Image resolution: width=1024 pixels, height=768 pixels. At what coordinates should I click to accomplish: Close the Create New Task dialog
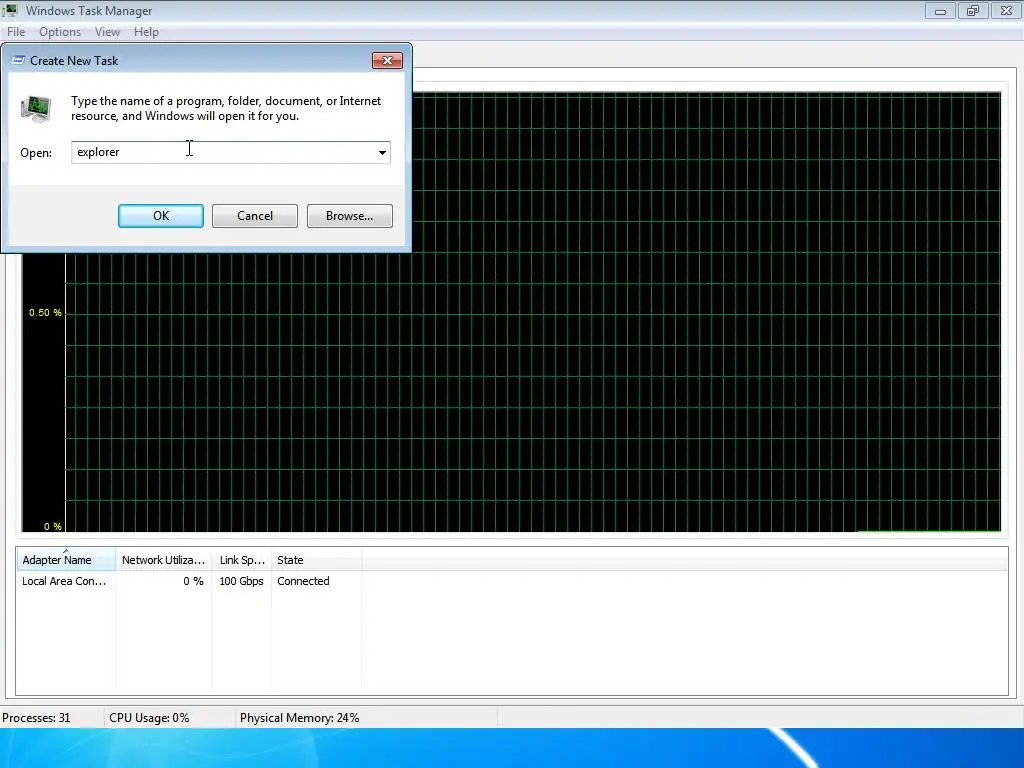click(387, 61)
